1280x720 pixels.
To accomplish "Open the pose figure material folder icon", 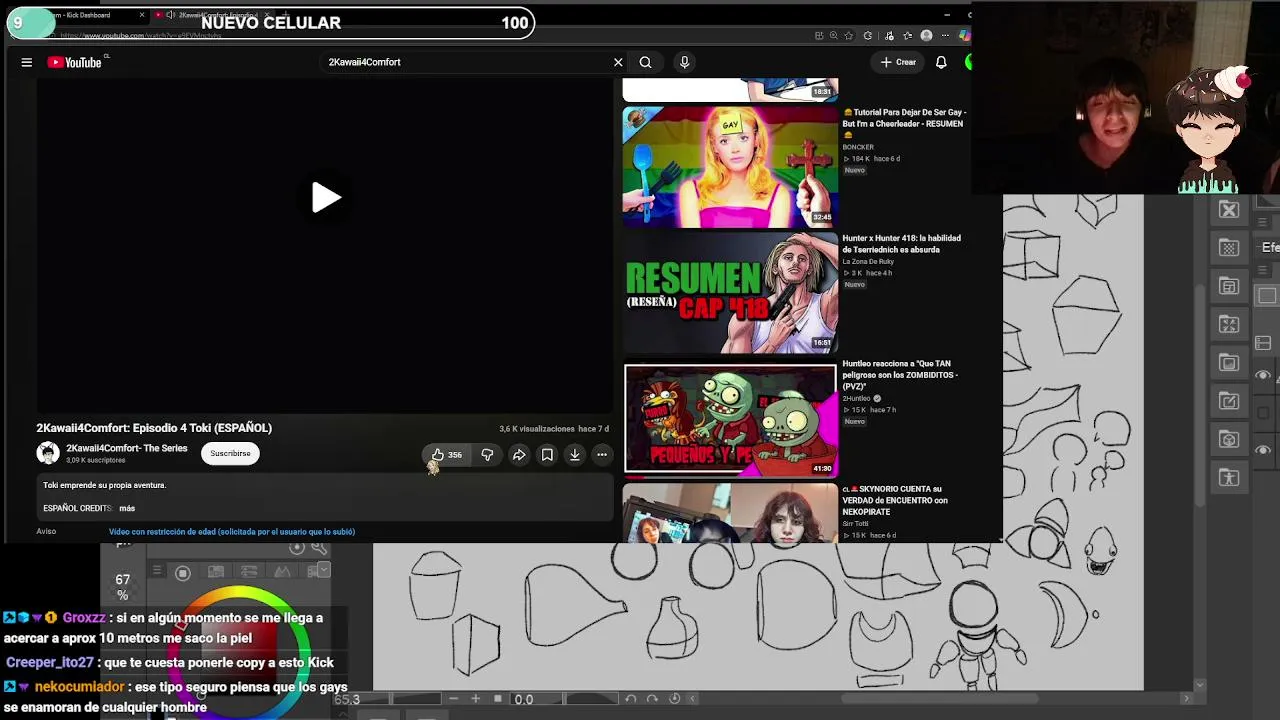I will click(x=1229, y=478).
